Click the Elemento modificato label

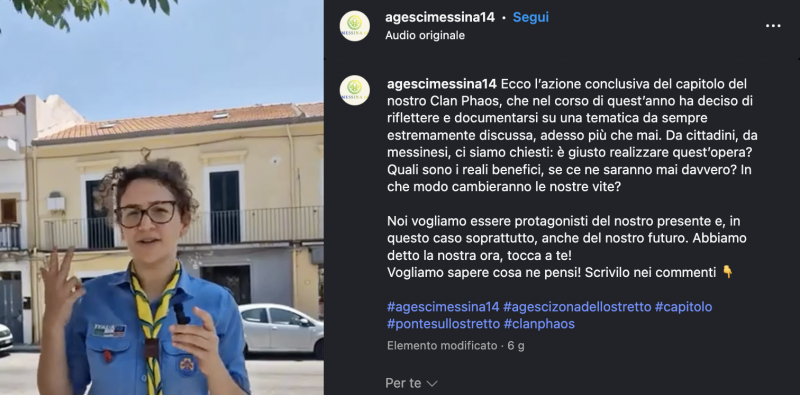coord(442,345)
